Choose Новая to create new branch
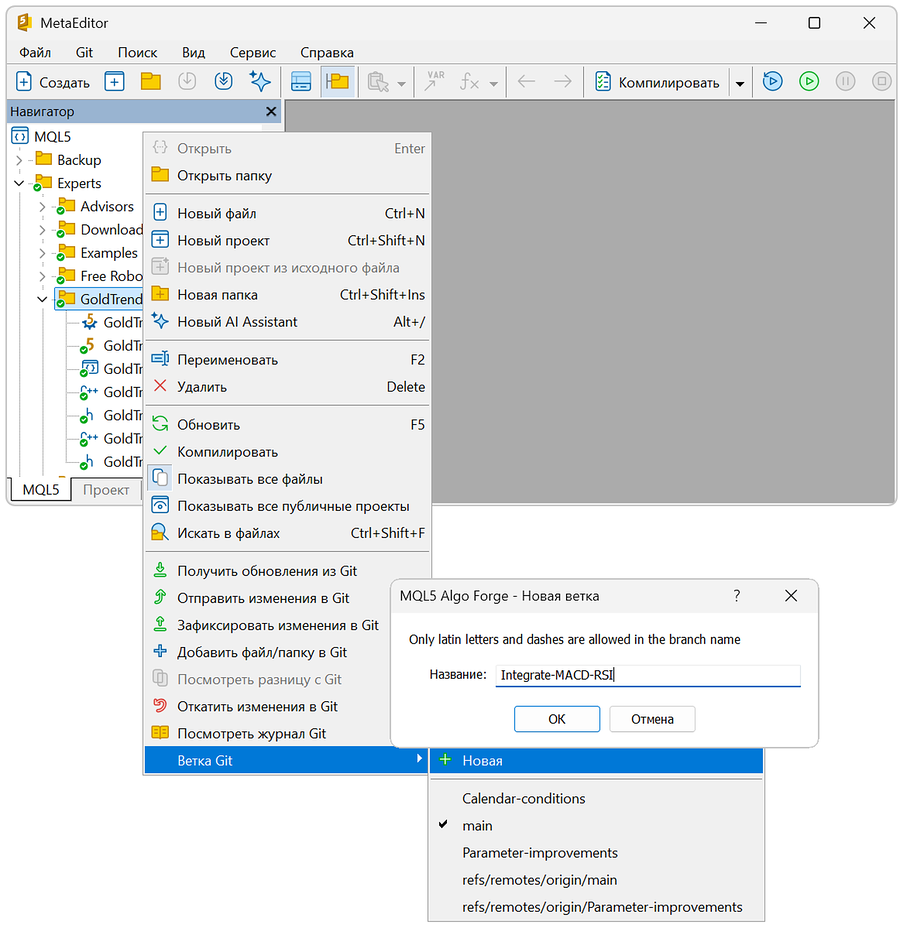Screen dimensions: 900x928 (x=596, y=761)
